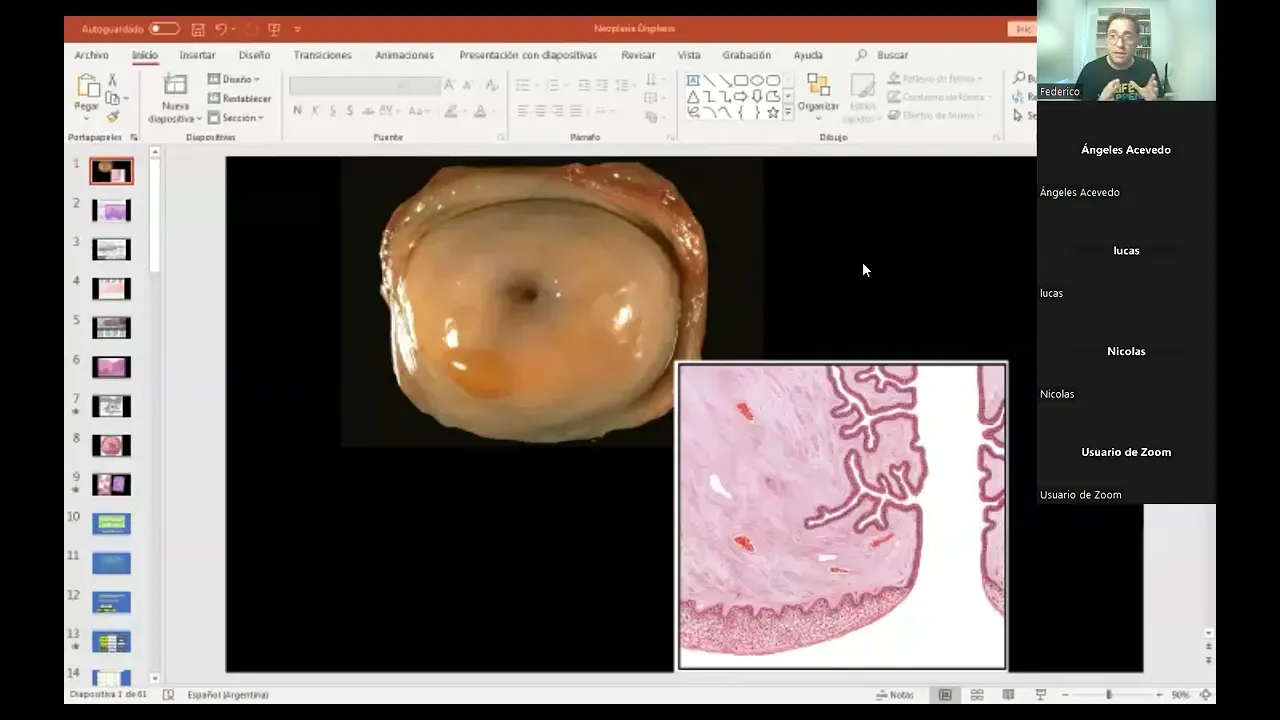This screenshot has height=720, width=1280.
Task: Click the Notas button in the status bar
Action: (895, 694)
